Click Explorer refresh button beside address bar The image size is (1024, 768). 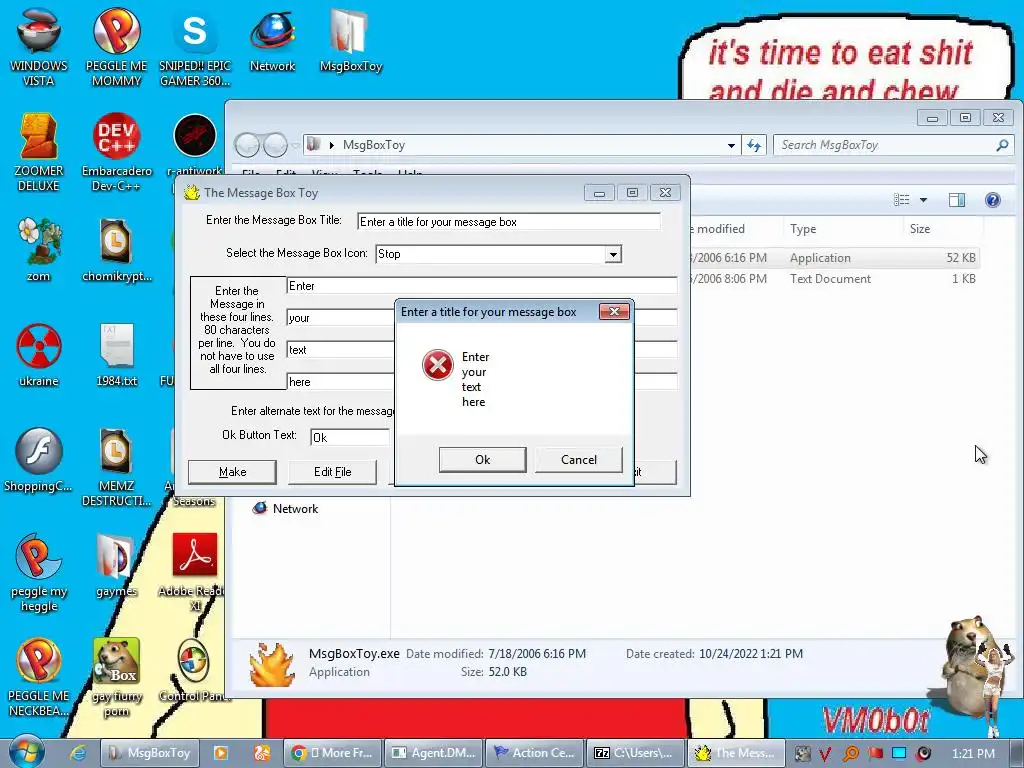(754, 145)
